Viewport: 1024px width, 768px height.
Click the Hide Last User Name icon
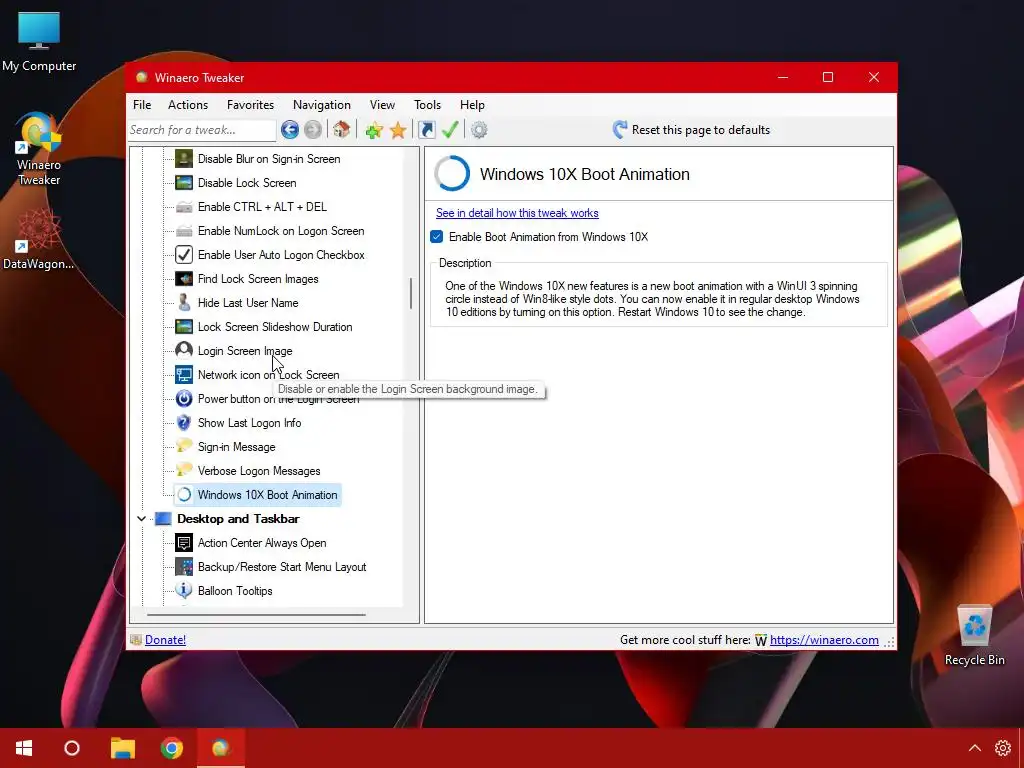tap(184, 302)
